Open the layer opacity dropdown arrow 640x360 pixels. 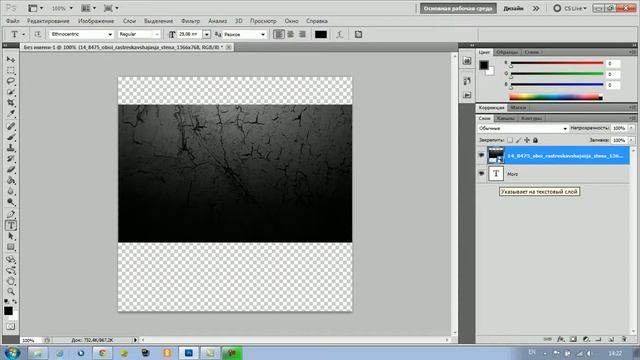pos(631,128)
